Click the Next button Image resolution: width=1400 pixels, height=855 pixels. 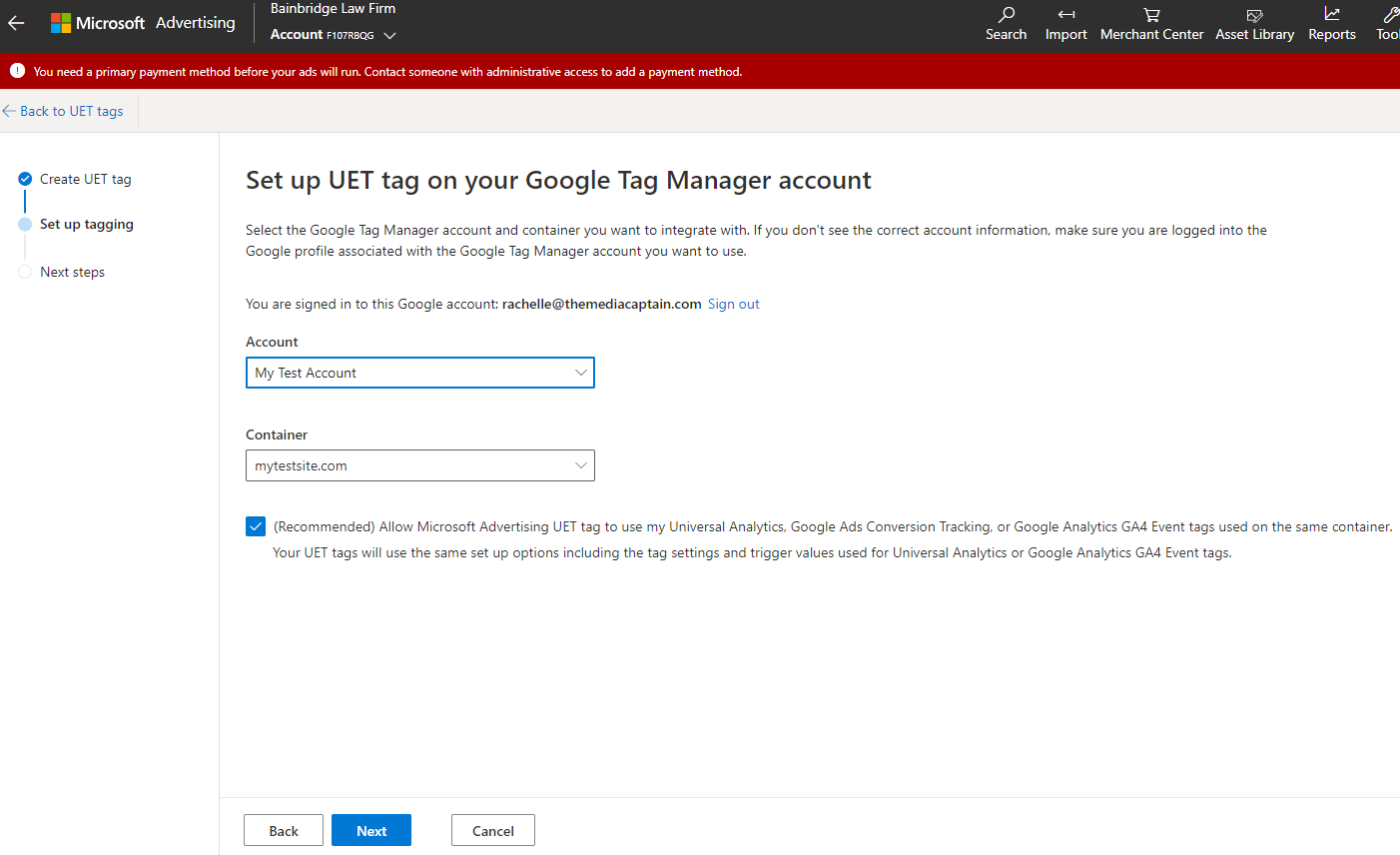[371, 830]
